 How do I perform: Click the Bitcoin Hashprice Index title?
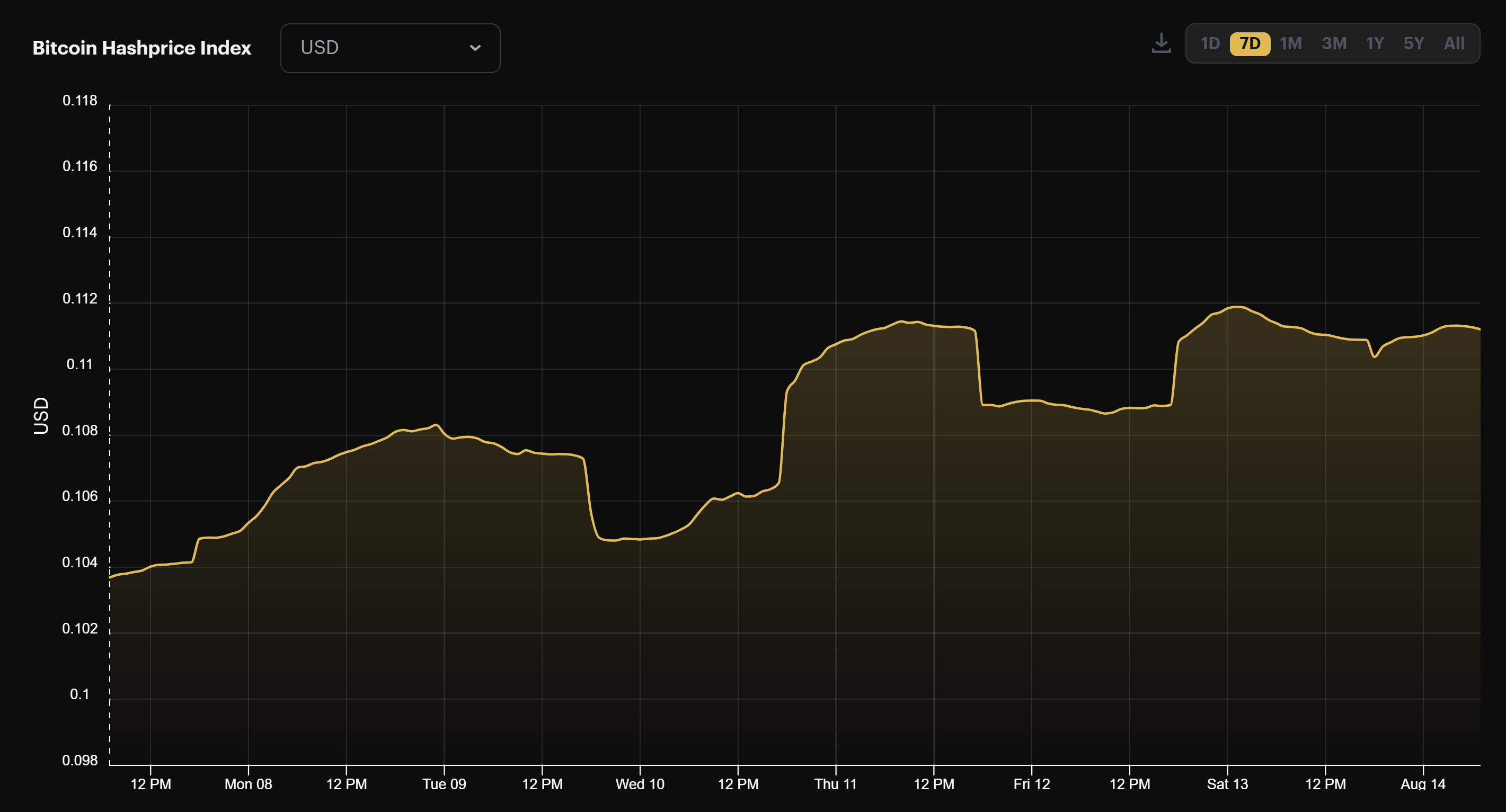coord(141,48)
